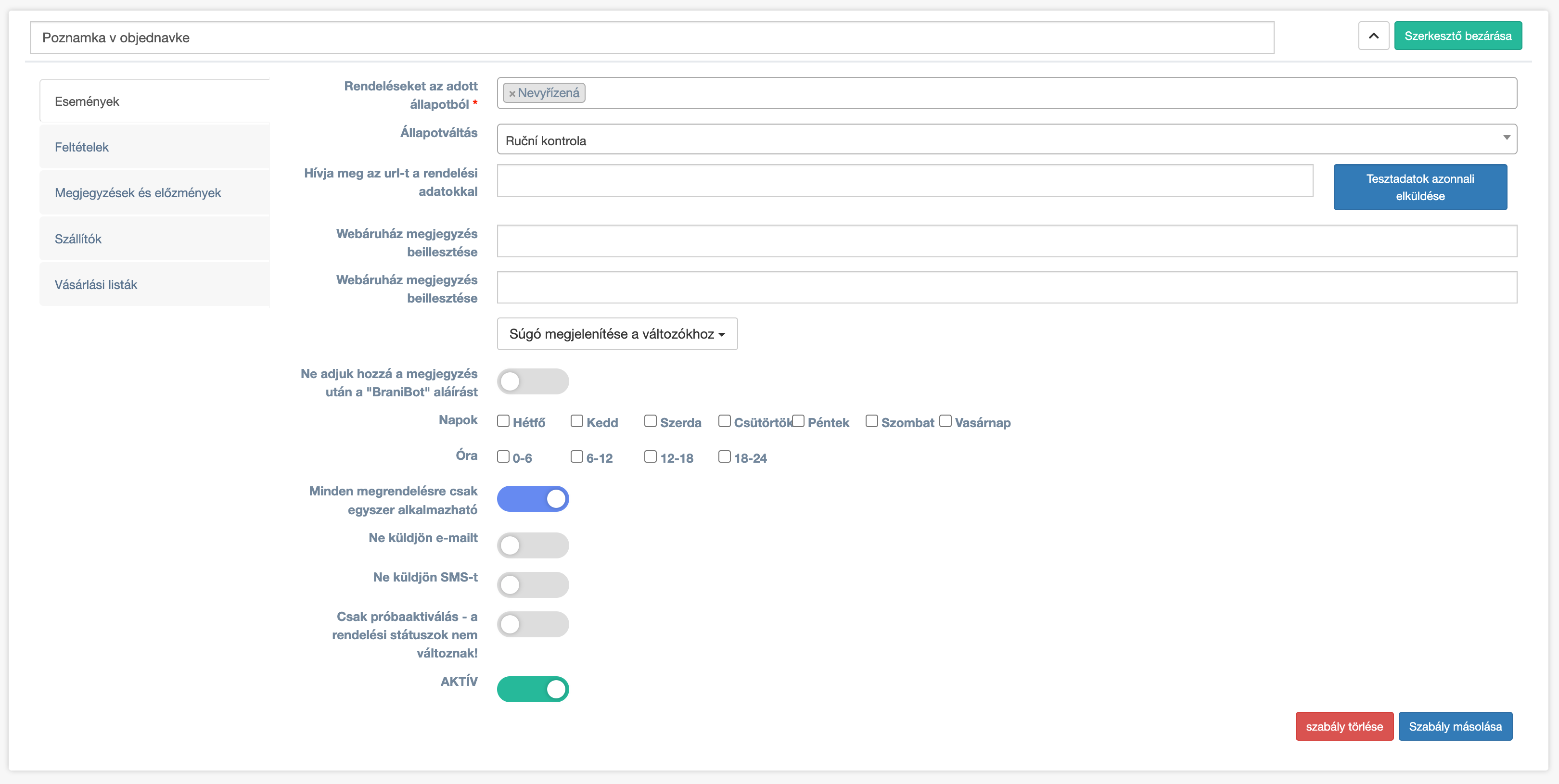1559x784 pixels.
Task: Check the Szerda checkbox
Action: (651, 421)
